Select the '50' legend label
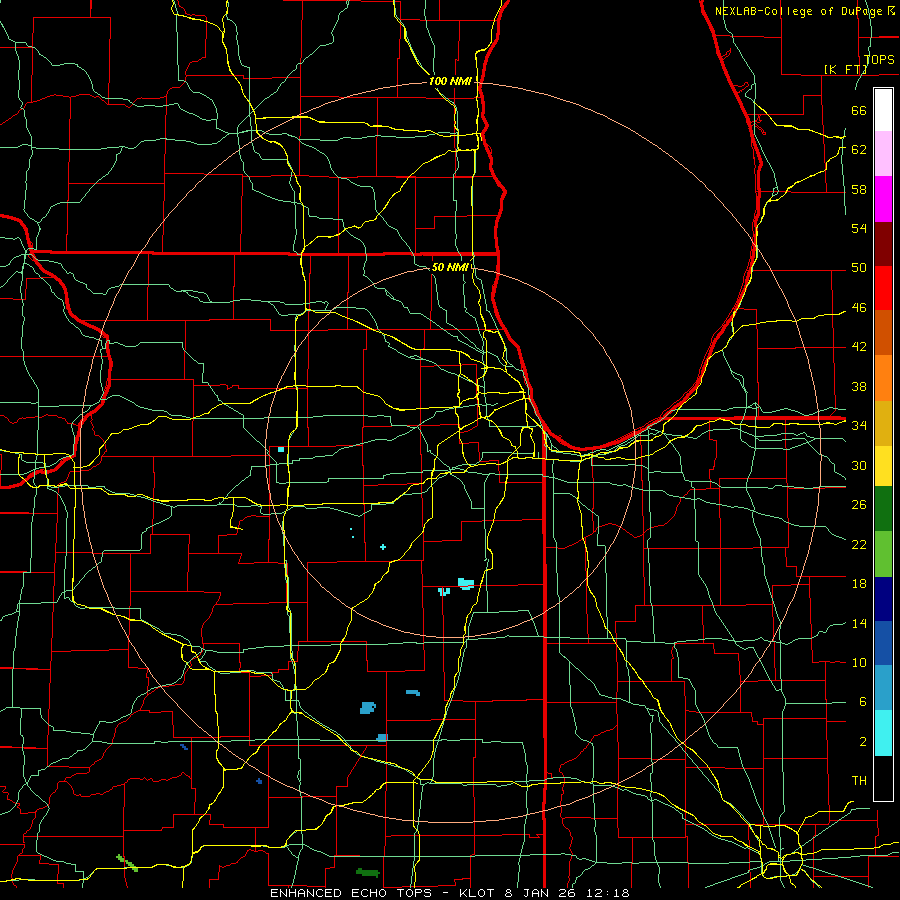Image resolution: width=900 pixels, height=900 pixels. (859, 268)
